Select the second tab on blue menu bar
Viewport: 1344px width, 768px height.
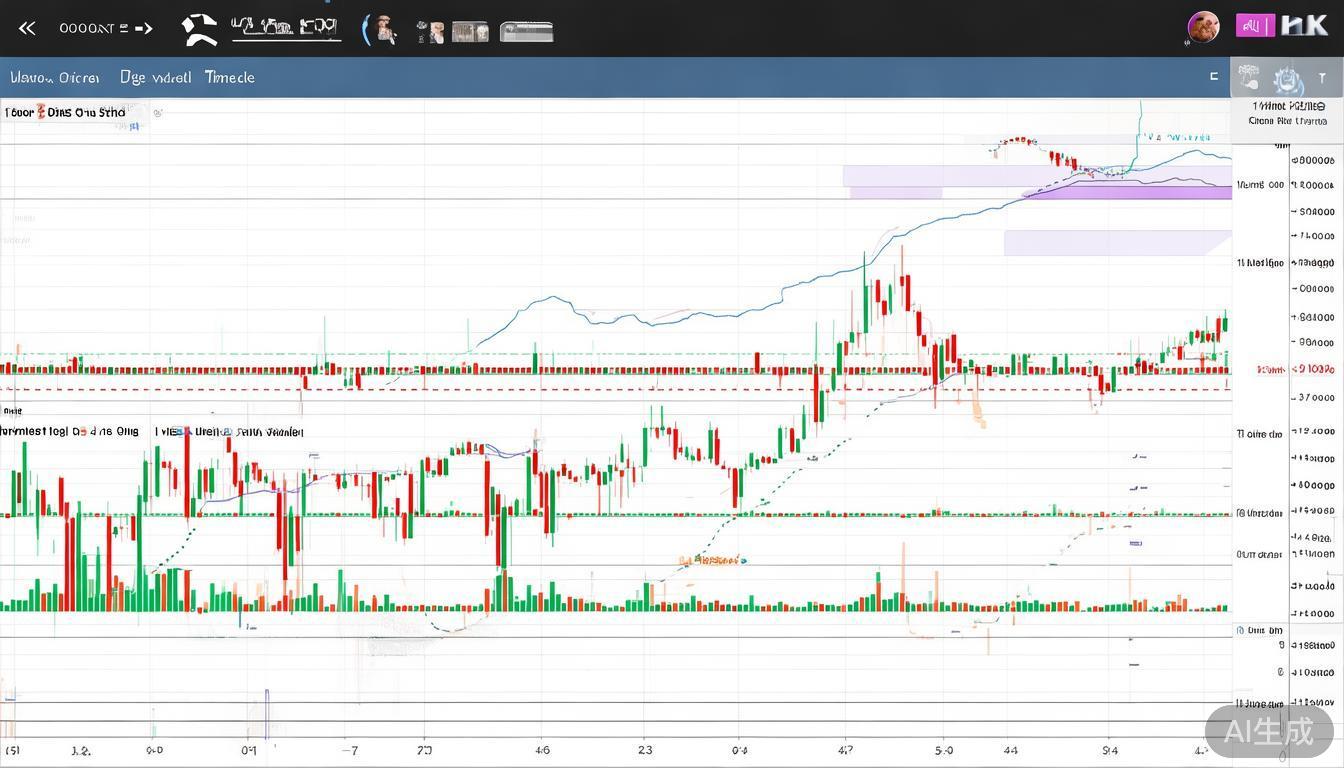point(155,77)
